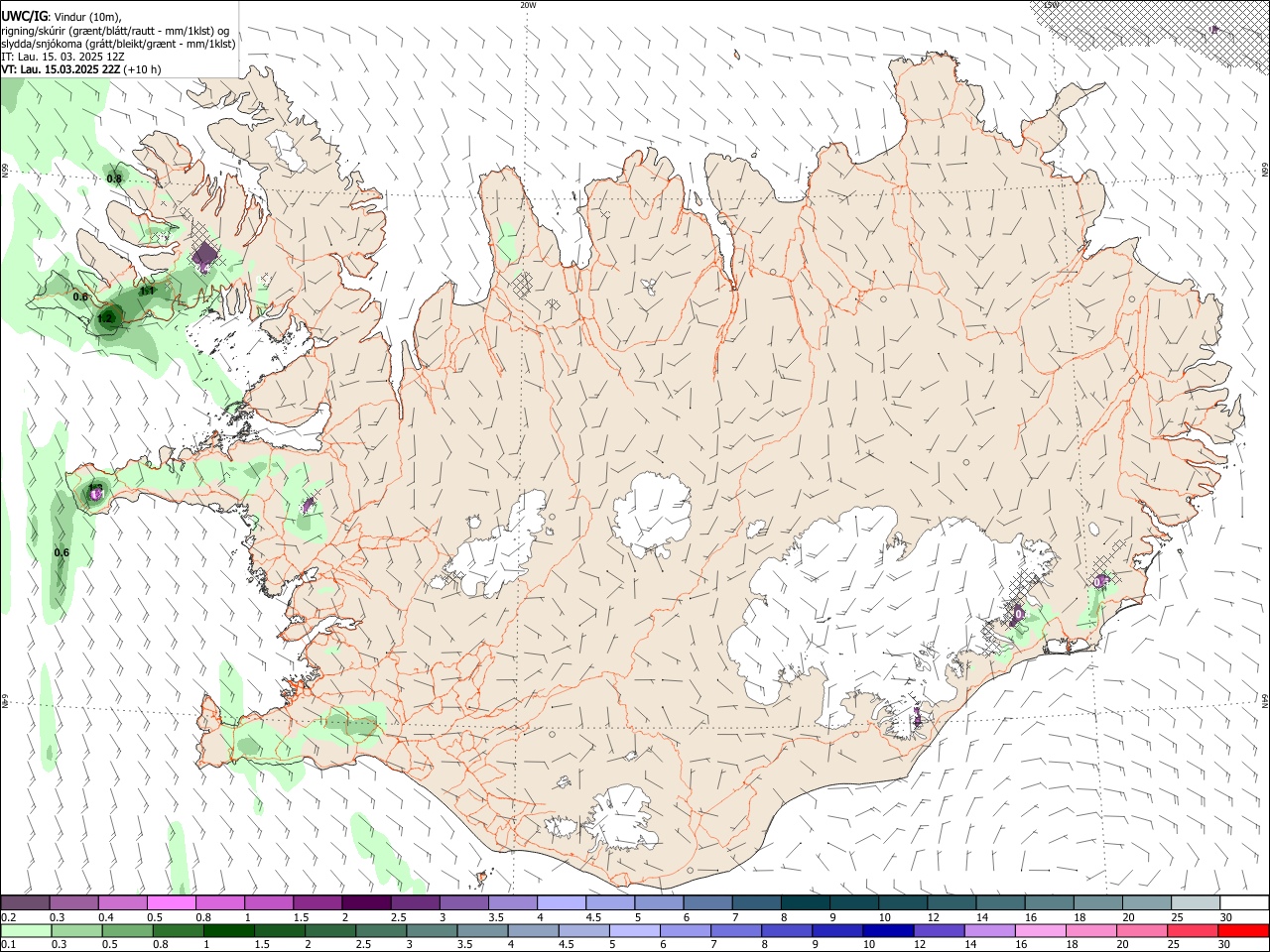Pick the dark navy blue swatch in lower legend

886,931
